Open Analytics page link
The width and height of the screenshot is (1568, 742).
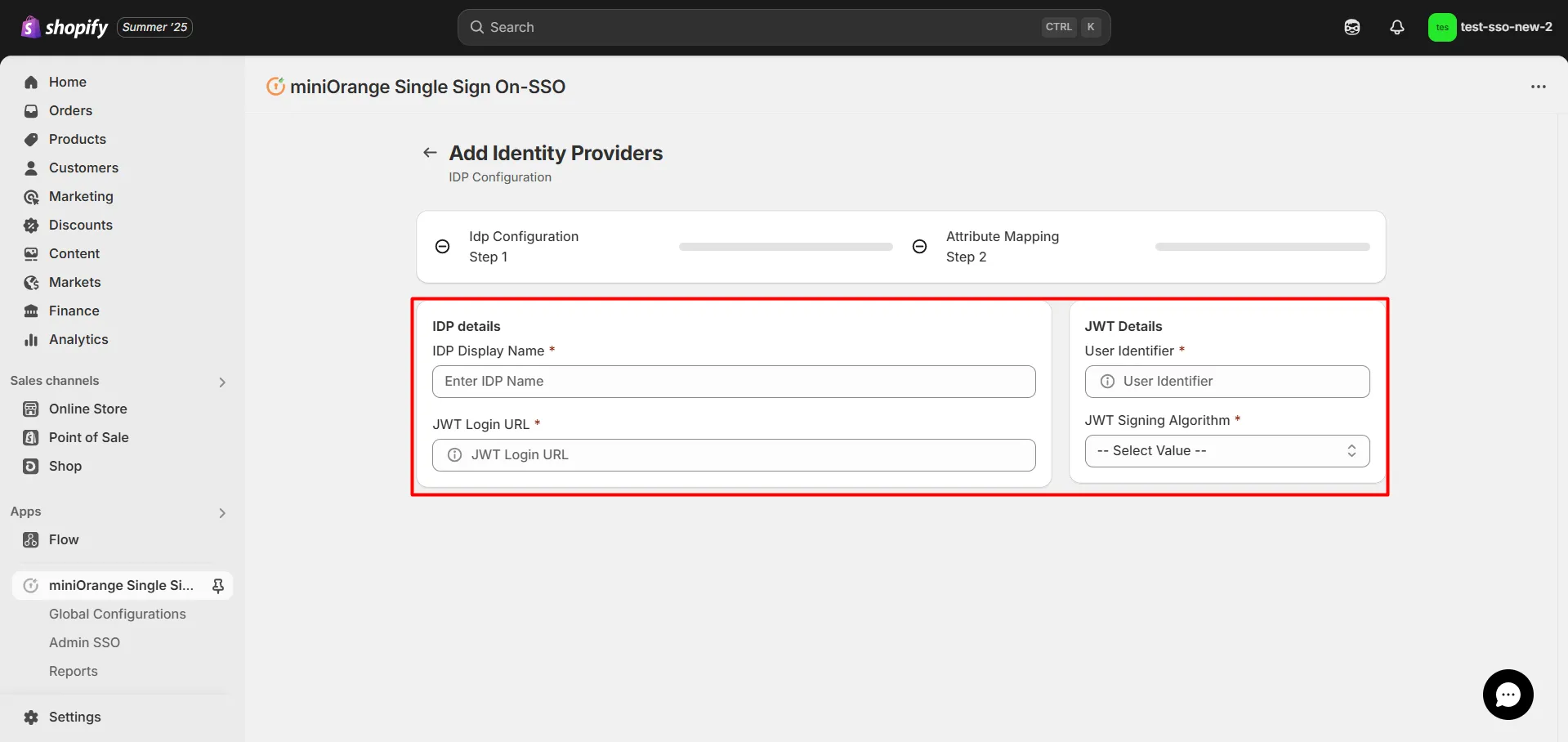[78, 339]
